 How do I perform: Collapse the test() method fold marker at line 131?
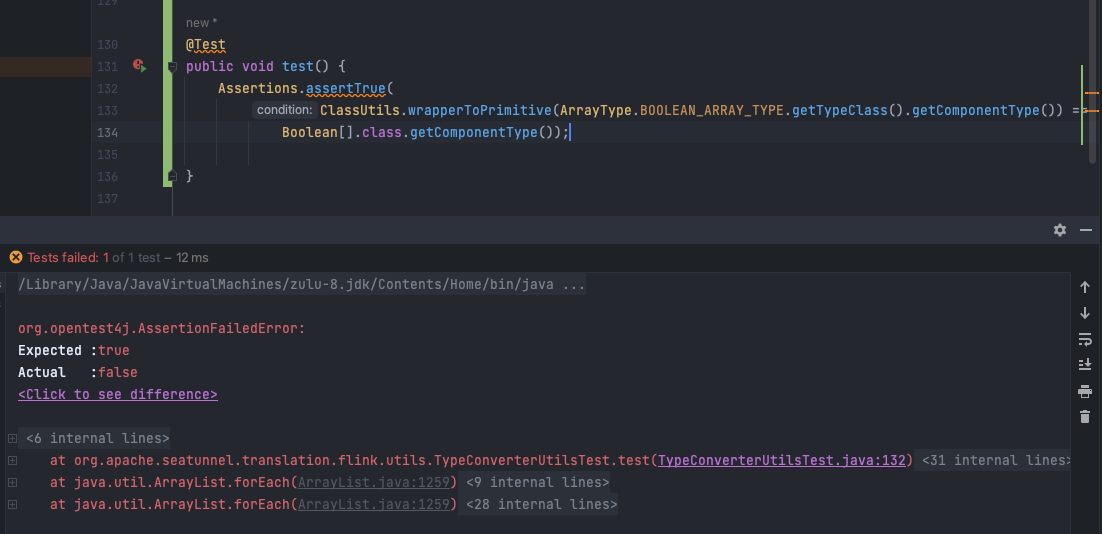coord(172,67)
